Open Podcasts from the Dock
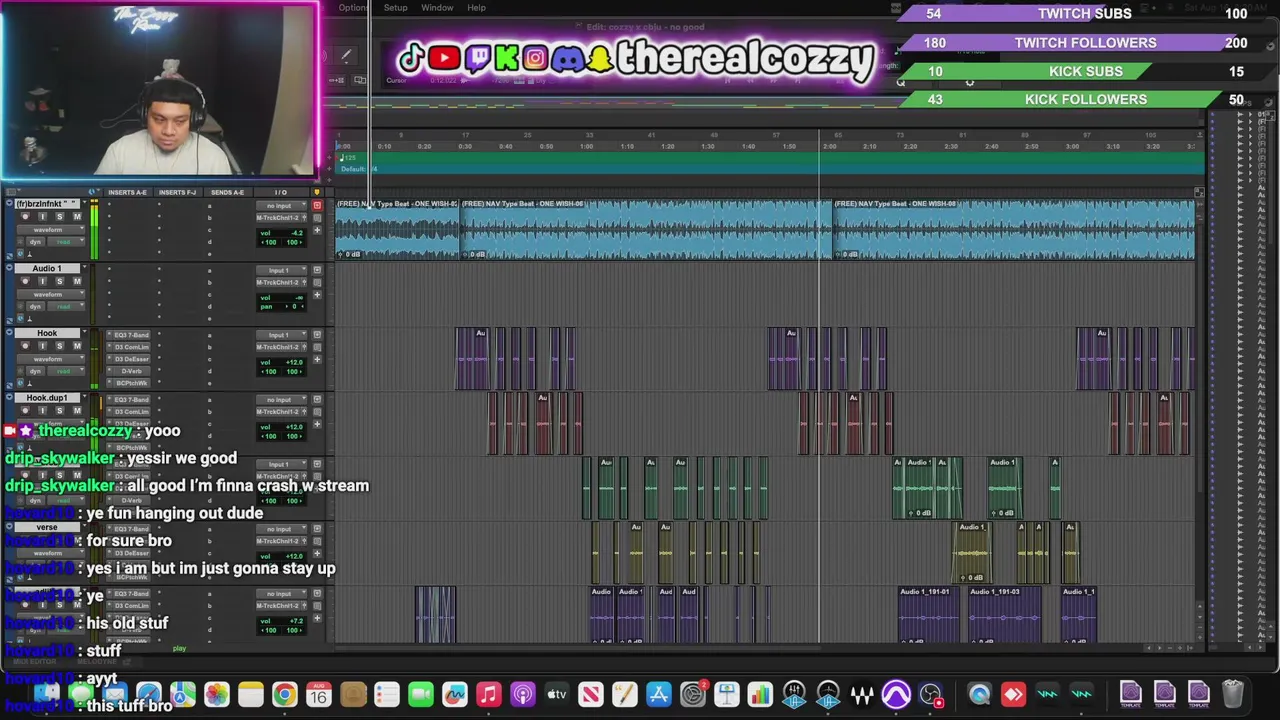The image size is (1280, 720). [x=522, y=694]
